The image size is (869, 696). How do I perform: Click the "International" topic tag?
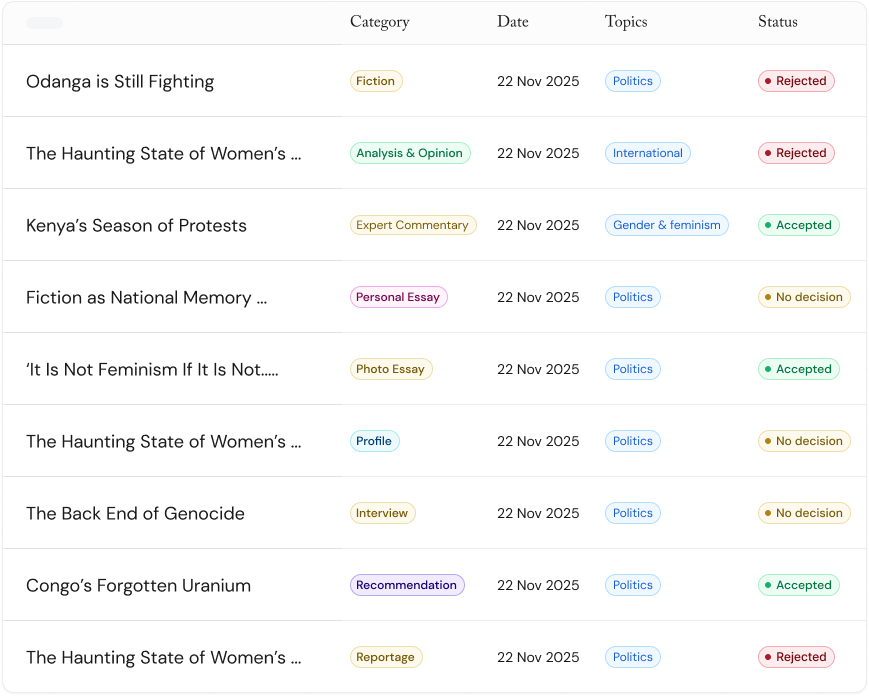point(647,154)
